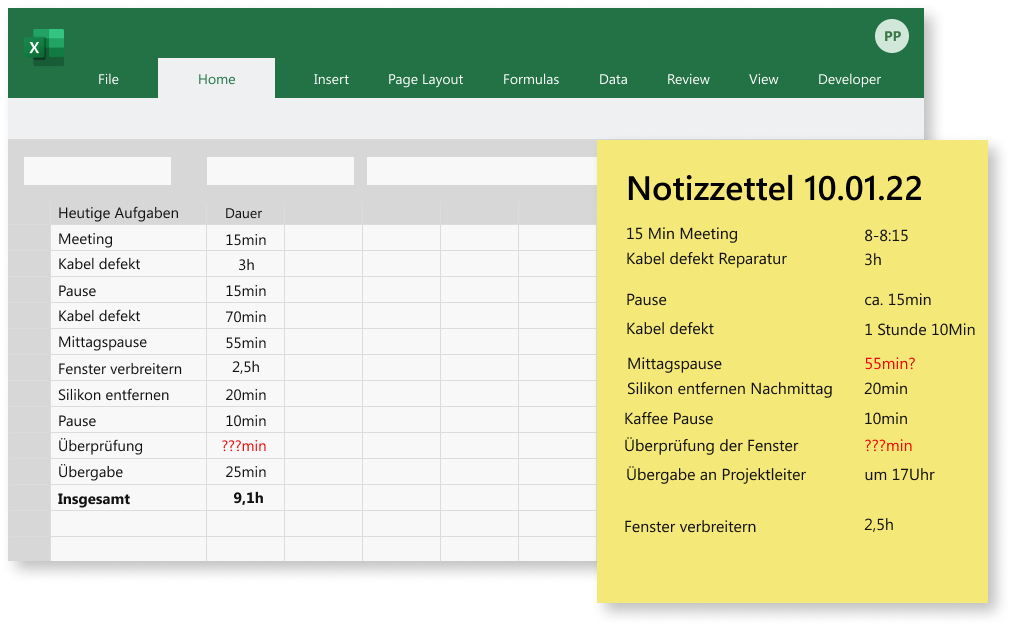Click the 25min cell

click(245, 471)
